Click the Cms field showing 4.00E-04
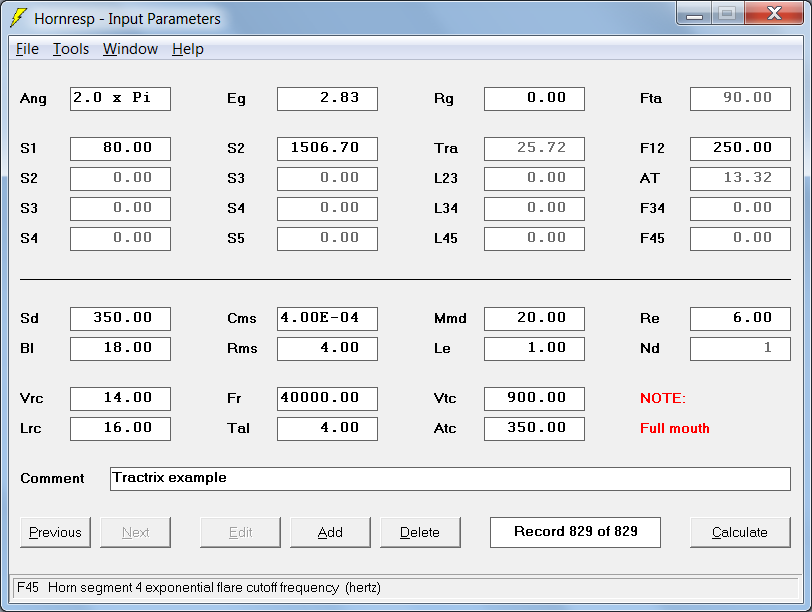The image size is (812, 612). click(x=327, y=319)
